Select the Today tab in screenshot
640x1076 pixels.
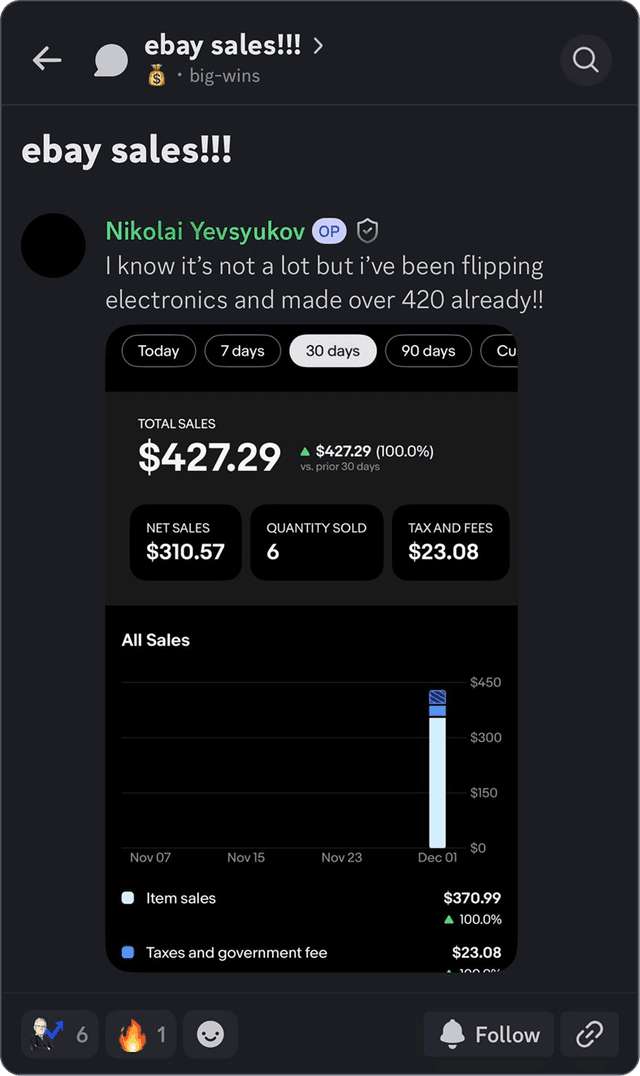158,351
